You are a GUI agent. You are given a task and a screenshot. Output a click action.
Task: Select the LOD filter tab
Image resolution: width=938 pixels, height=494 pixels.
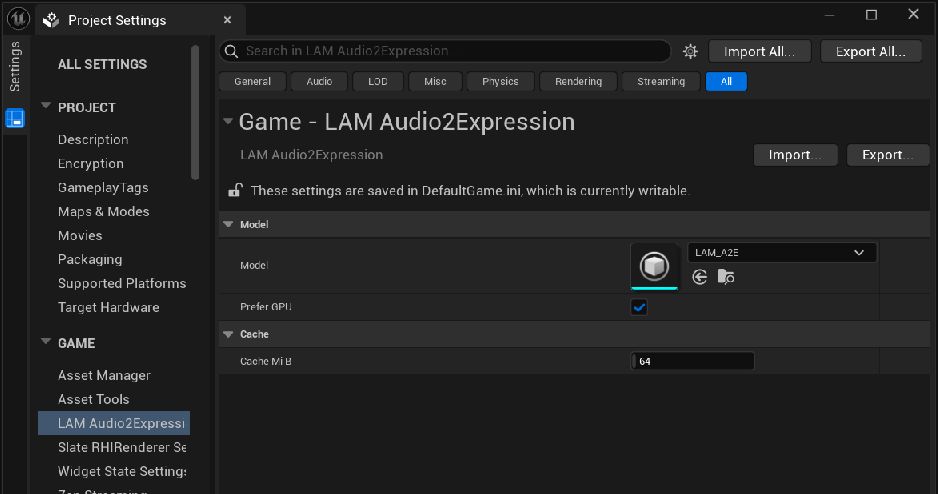coord(377,81)
